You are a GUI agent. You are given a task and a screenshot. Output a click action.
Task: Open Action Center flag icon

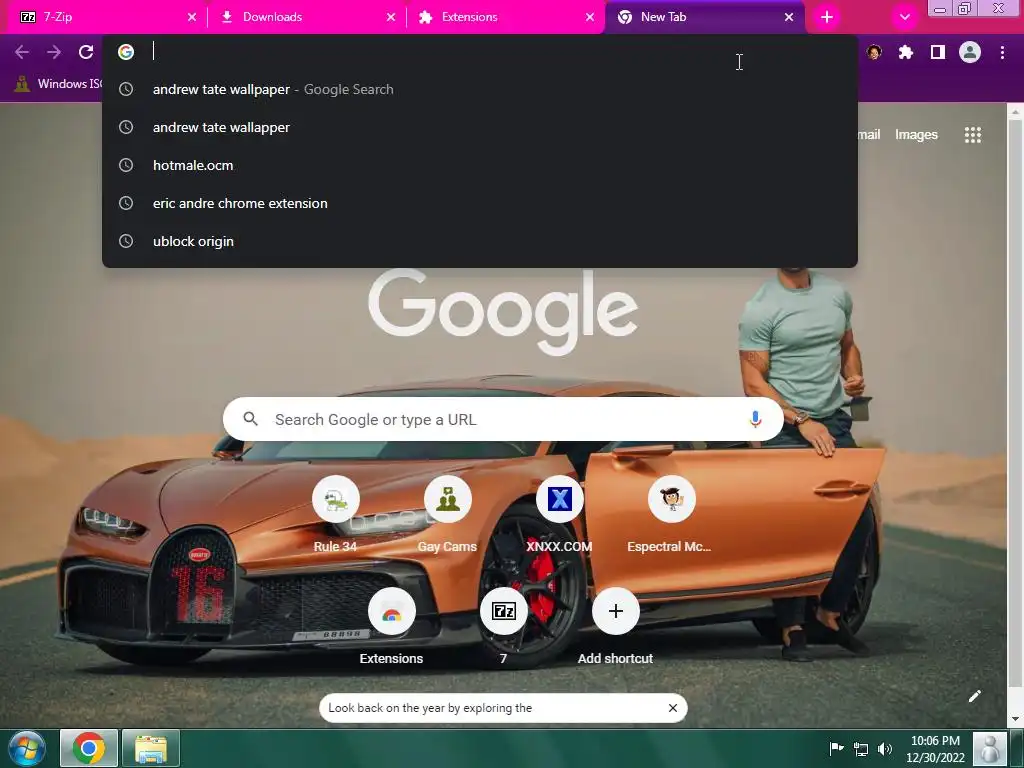pyautogui.click(x=836, y=749)
